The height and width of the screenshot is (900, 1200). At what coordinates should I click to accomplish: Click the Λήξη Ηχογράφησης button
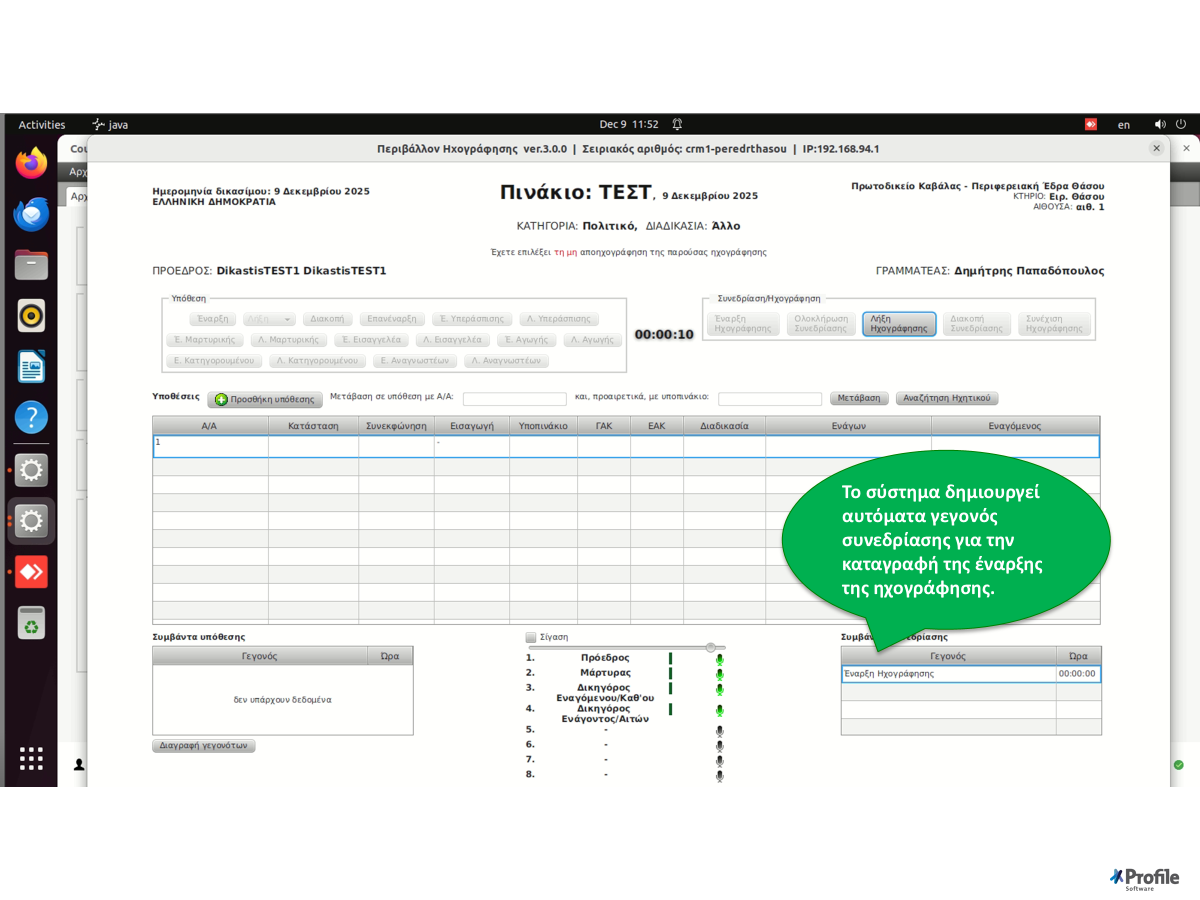[899, 324]
